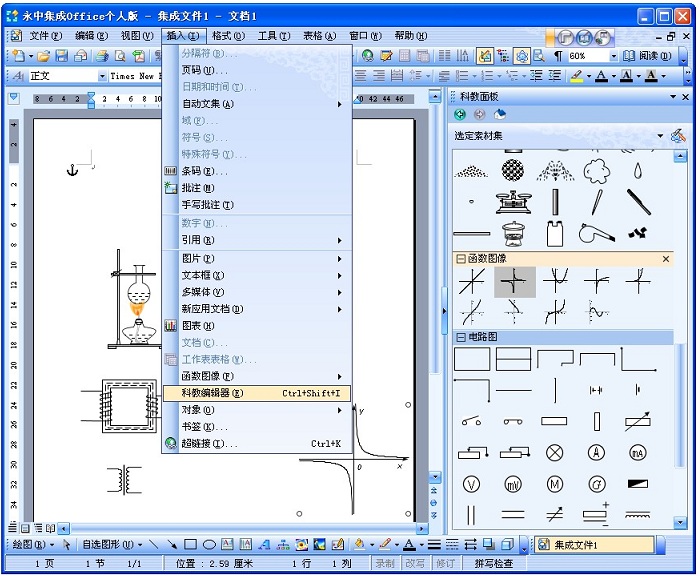Click the 集成文件1 taskbar button
Viewport: 700px width, 576px height.
594,545
